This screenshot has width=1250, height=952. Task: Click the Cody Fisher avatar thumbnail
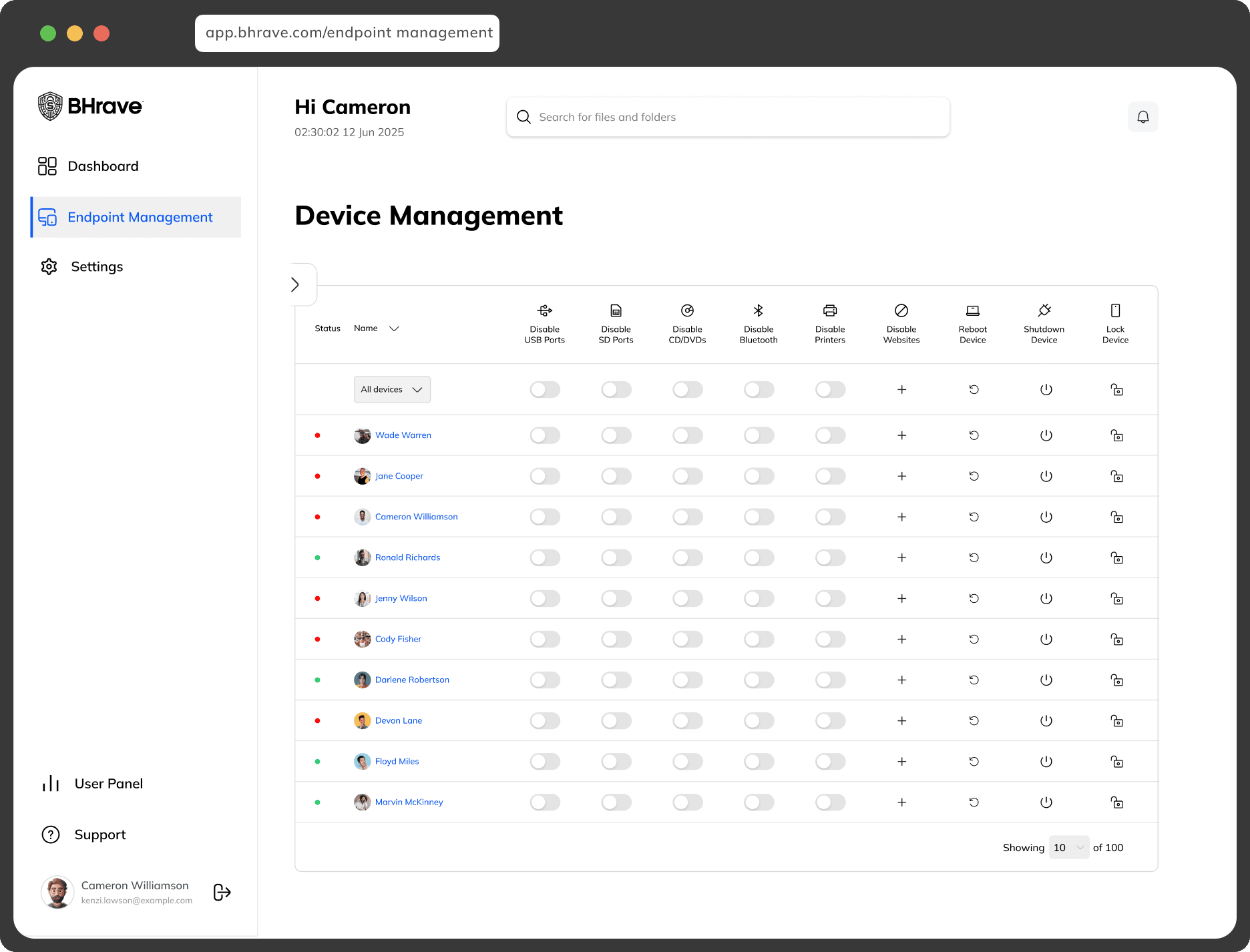point(363,639)
